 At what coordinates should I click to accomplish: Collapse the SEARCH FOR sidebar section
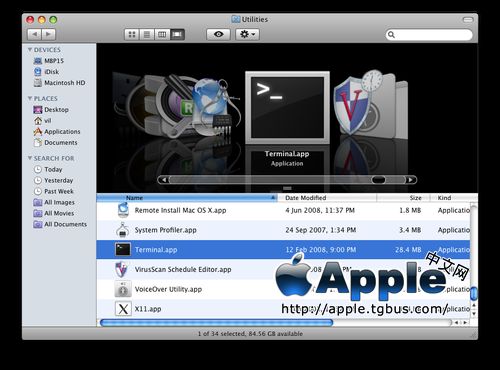[x=30, y=158]
